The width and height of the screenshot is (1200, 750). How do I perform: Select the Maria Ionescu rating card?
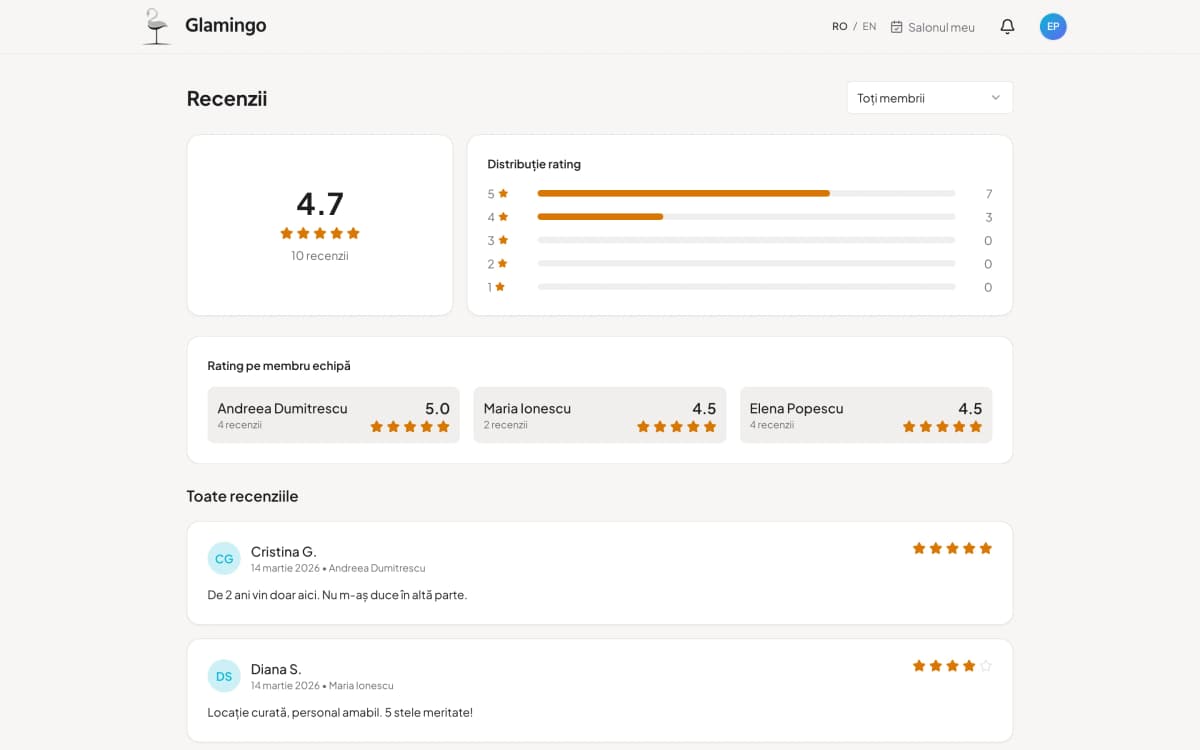pos(600,415)
